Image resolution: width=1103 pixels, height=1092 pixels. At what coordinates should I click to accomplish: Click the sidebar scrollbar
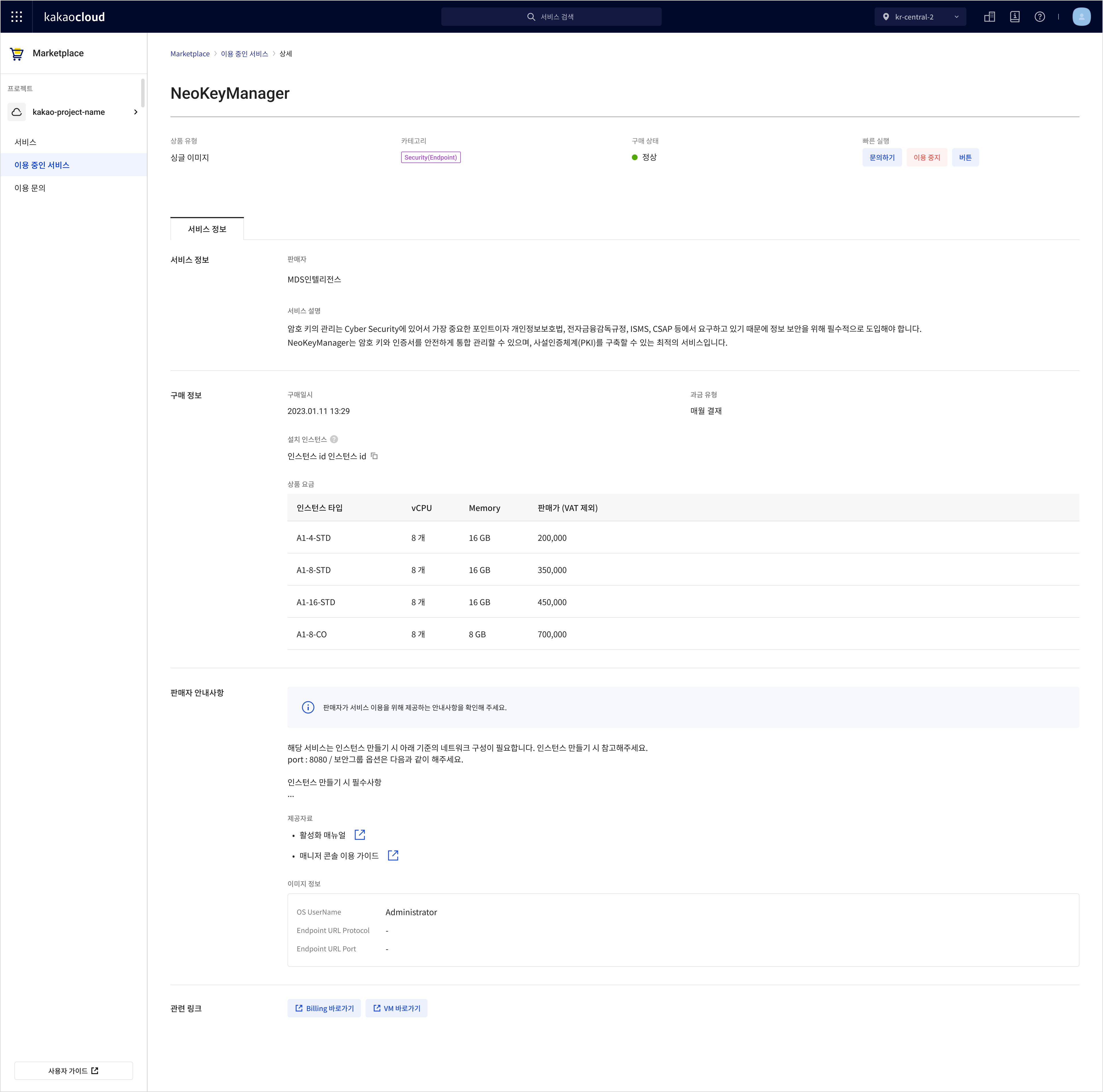pos(143,93)
